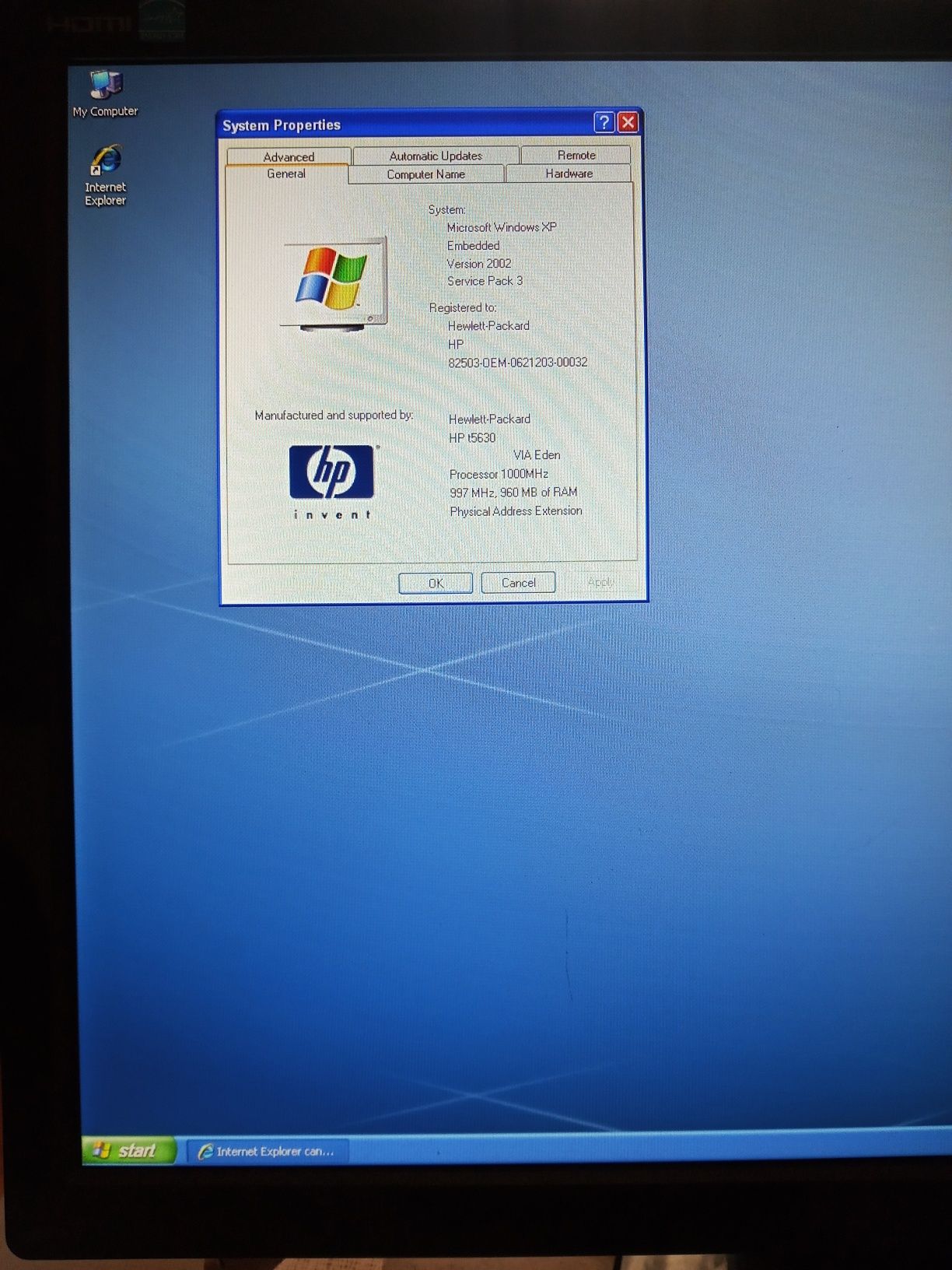This screenshot has width=952, height=1270.
Task: Click the '997 MHz, 960 MB of RAM' line
Action: (513, 493)
